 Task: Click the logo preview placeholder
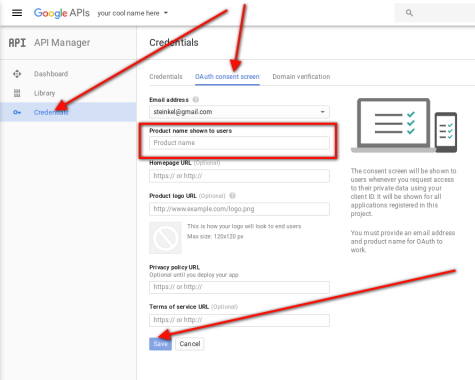point(165,238)
